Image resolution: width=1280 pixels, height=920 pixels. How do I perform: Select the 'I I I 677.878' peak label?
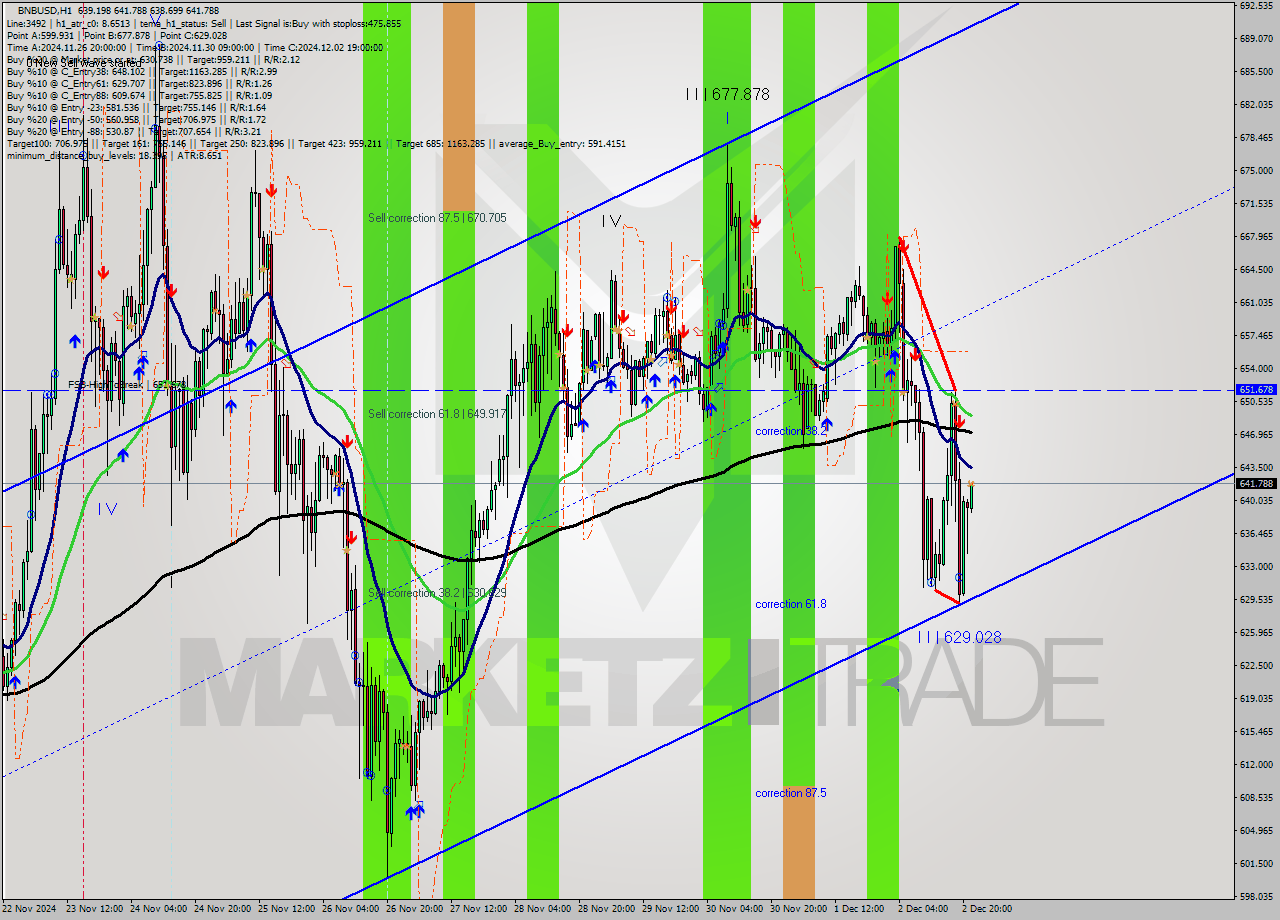pyautogui.click(x=727, y=94)
